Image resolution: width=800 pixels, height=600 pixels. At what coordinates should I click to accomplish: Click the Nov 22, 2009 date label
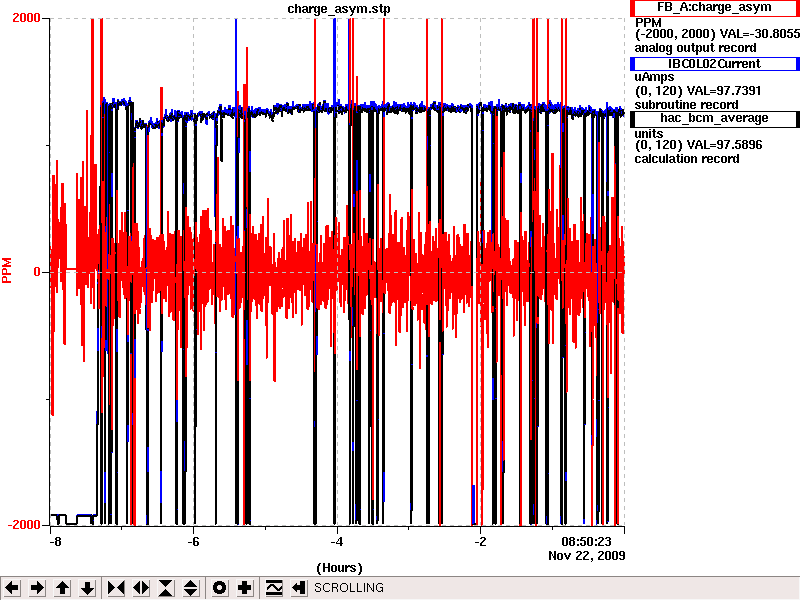point(587,555)
